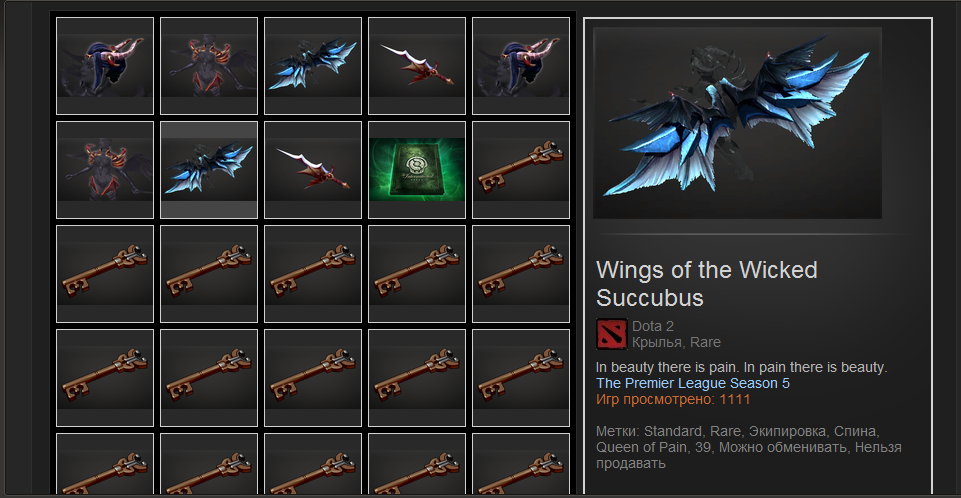The height and width of the screenshot is (498, 961).
Task: Click the large Wings of the Wicked Succubus preview
Action: click(x=737, y=123)
